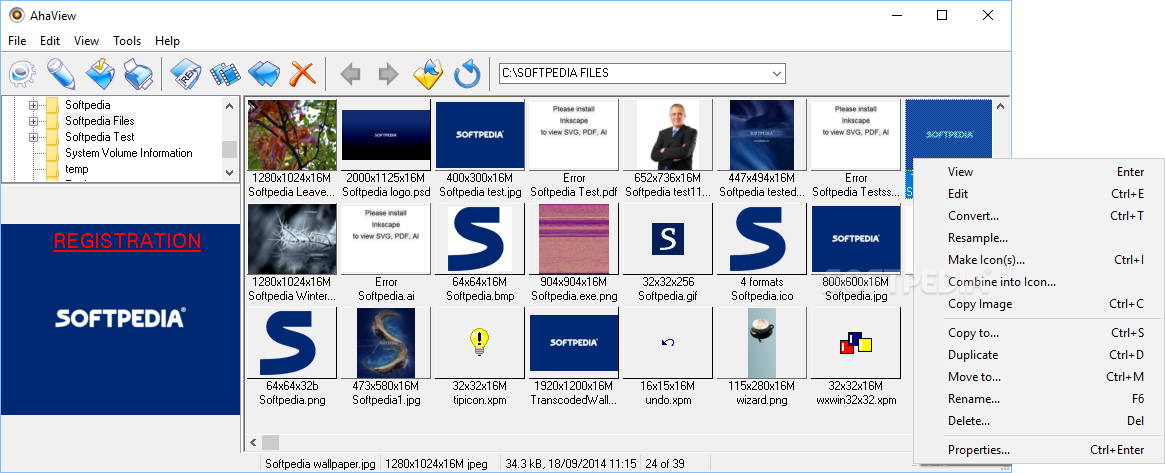Click the Print toolbar icon
1165x473 pixels.
137,74
